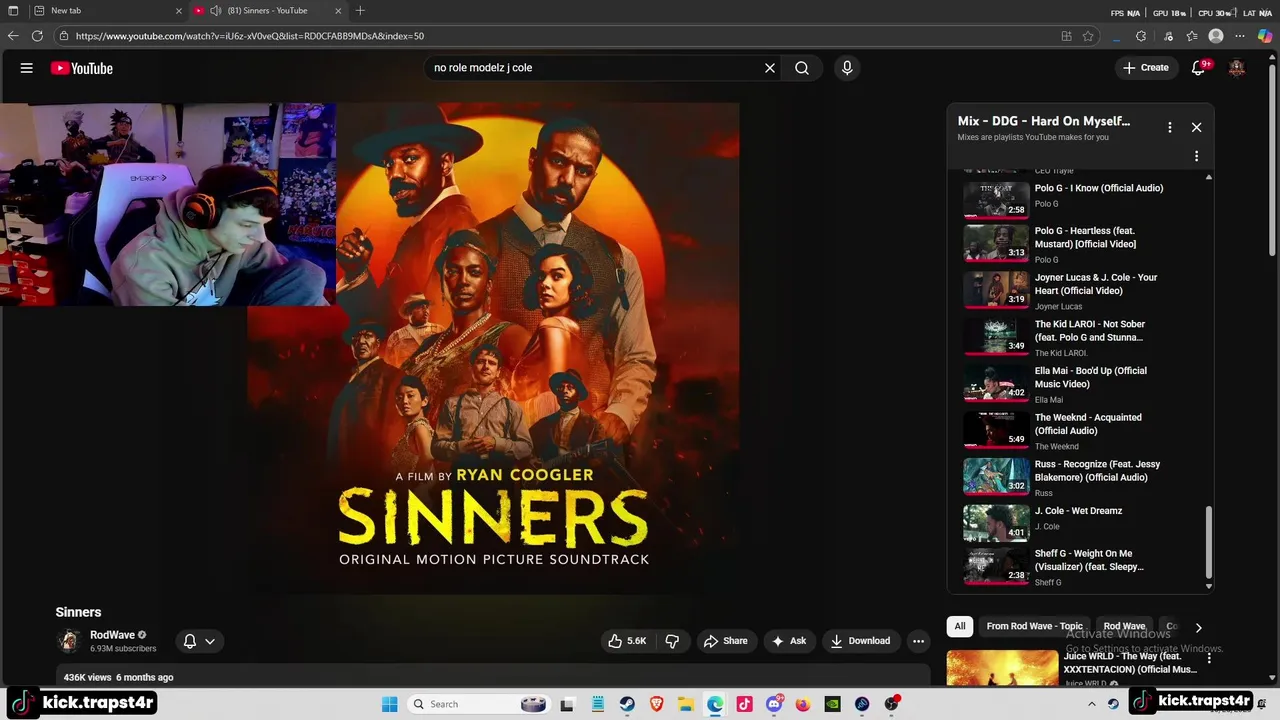This screenshot has height=720, width=1280.
Task: Open browser Settings and more menu
Action: coord(1240,36)
